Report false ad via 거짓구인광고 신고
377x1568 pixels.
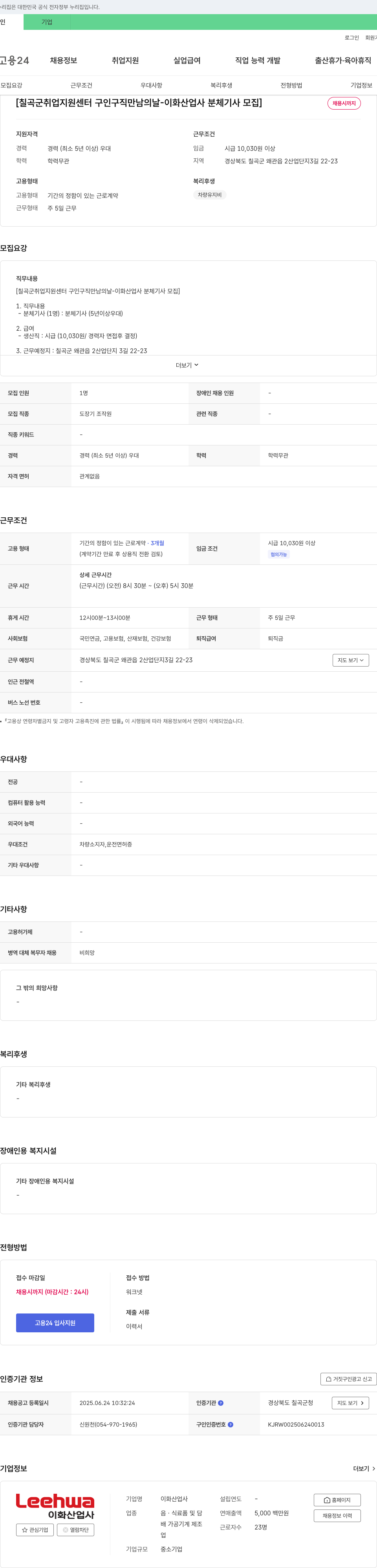click(x=348, y=1379)
